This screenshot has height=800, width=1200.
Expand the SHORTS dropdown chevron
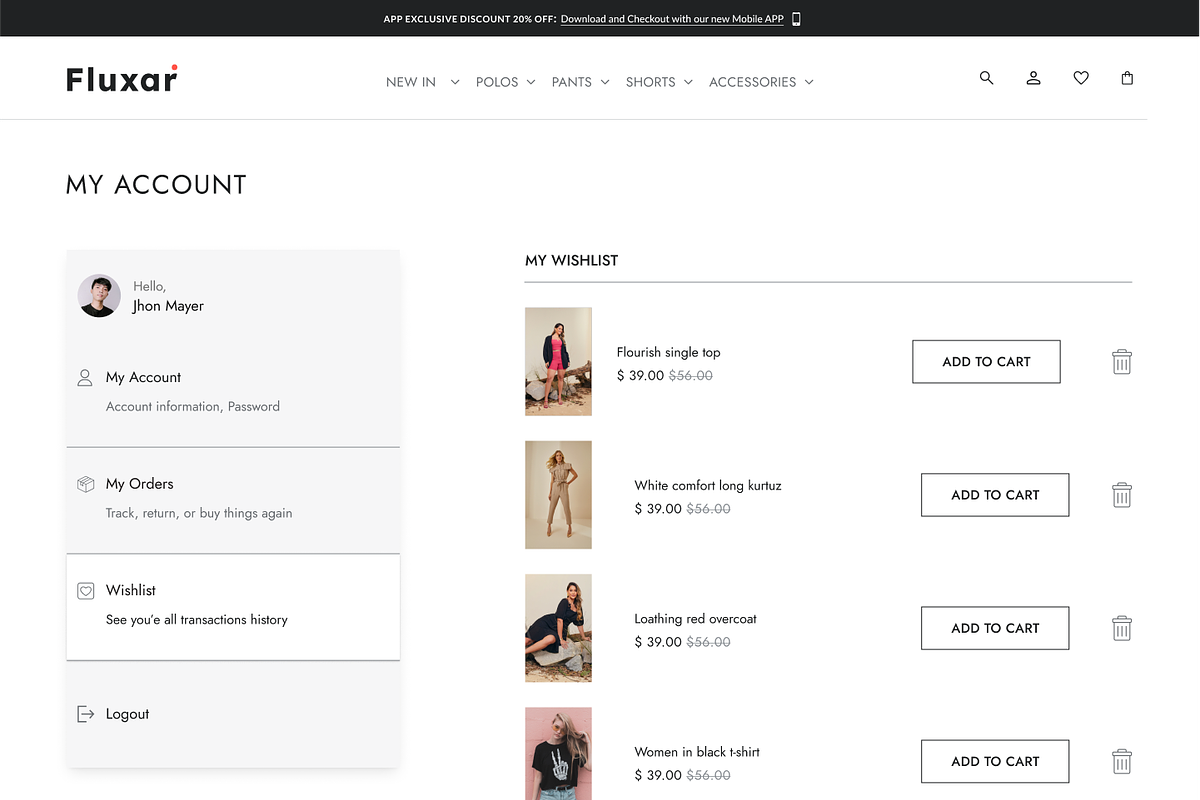[x=688, y=82]
